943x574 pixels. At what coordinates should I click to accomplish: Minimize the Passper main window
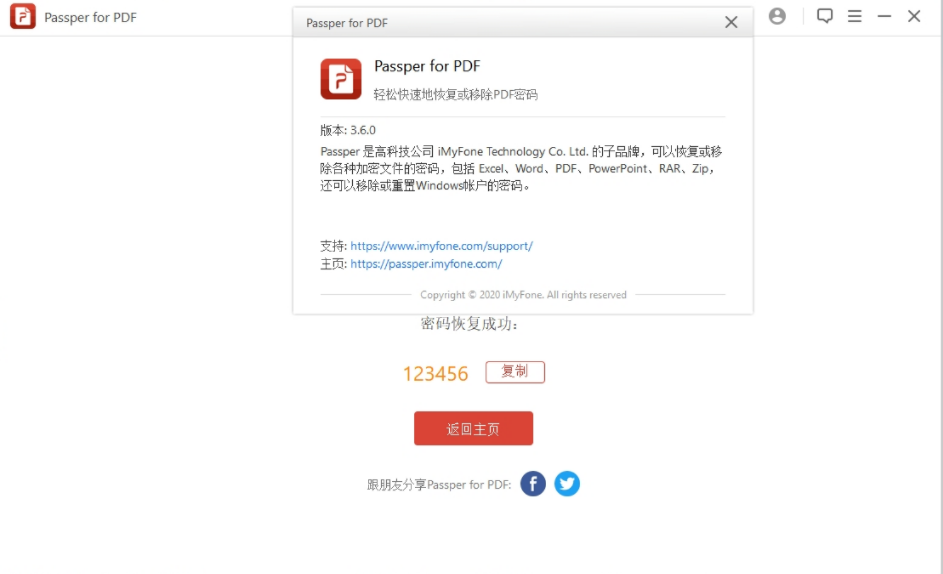(884, 16)
